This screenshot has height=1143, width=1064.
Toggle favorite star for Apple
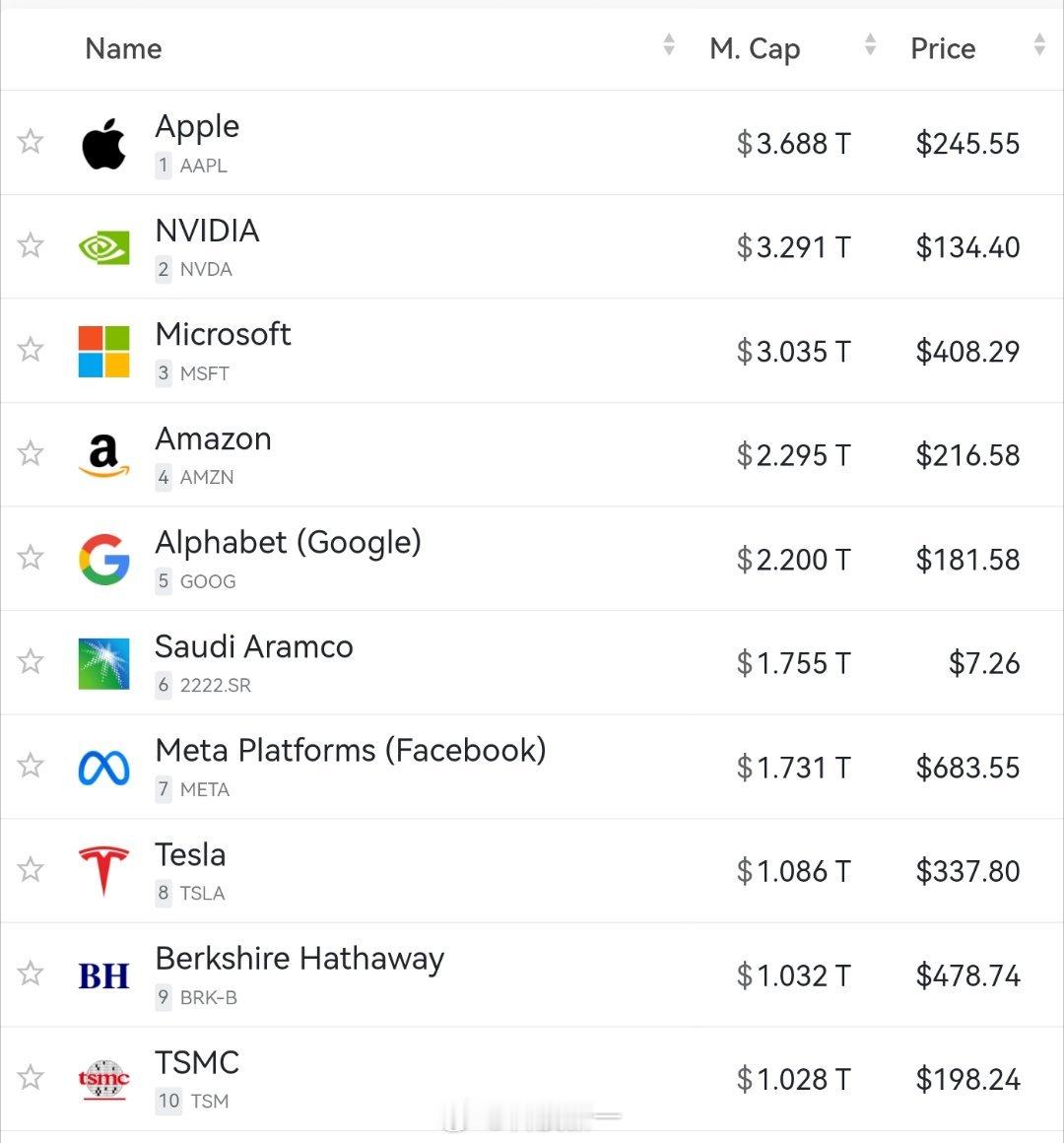[x=30, y=142]
